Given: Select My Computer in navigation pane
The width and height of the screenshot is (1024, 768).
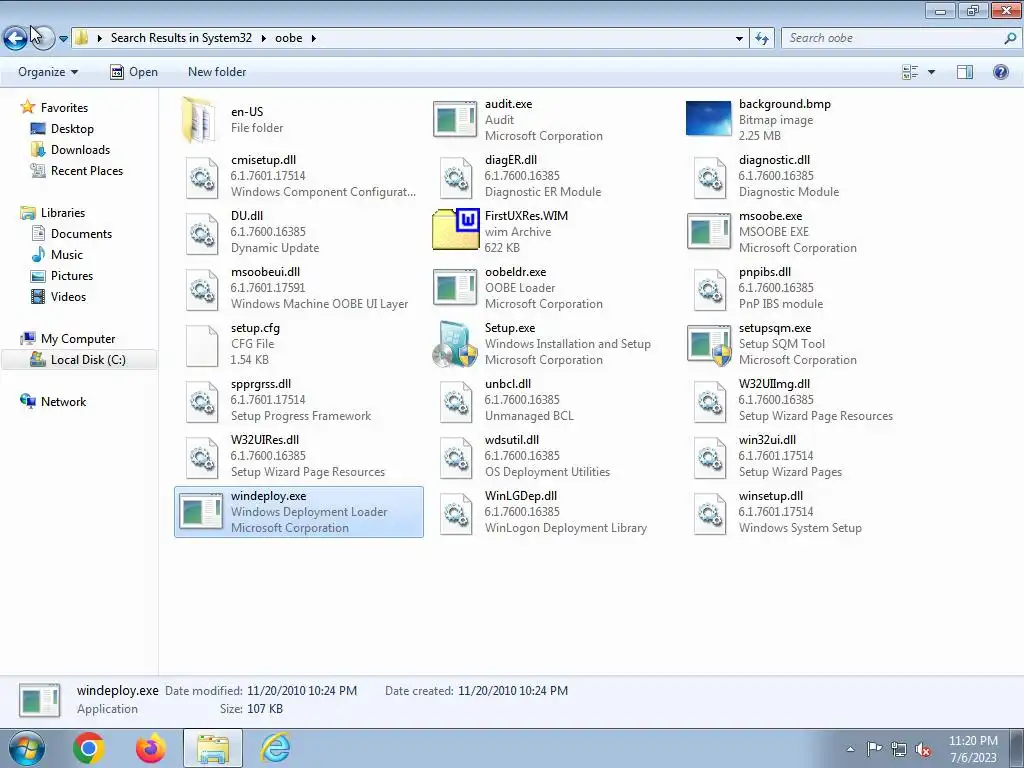Looking at the screenshot, I should click(x=78, y=339).
